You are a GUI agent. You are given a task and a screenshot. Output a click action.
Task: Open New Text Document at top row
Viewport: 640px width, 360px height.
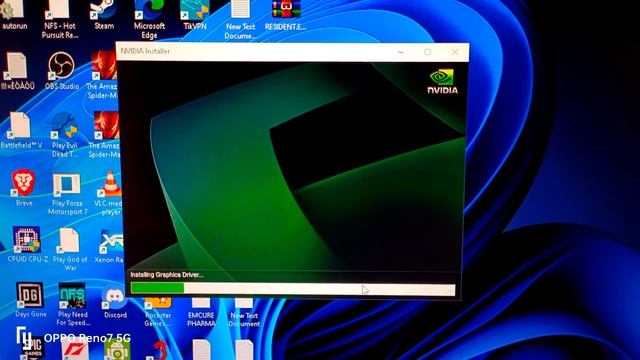240,20
